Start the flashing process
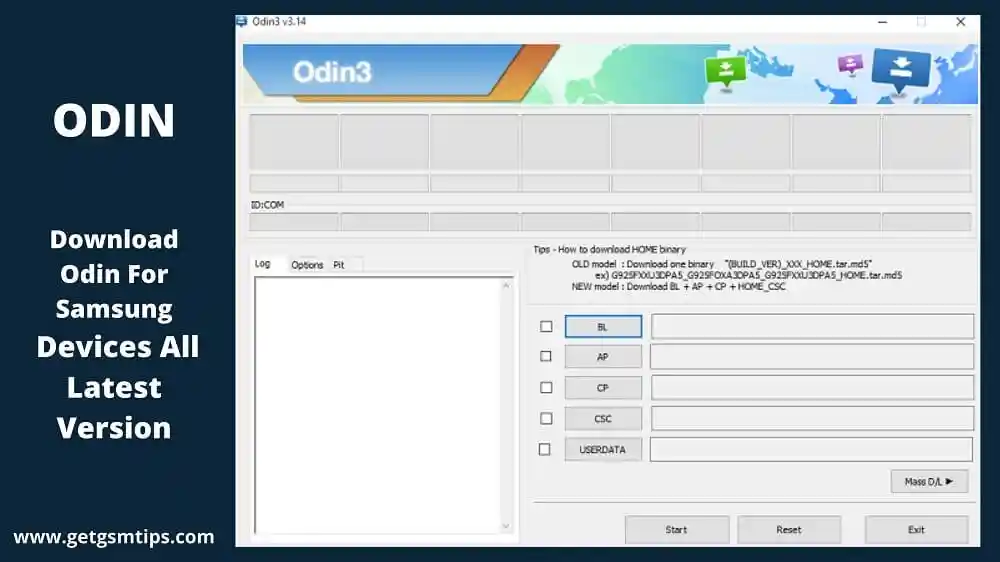Viewport: 1000px width, 562px height. (x=677, y=530)
